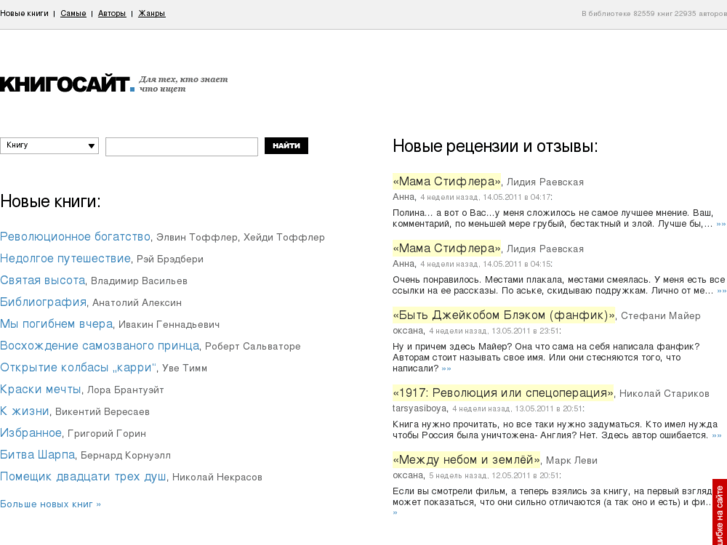The height and width of the screenshot is (545, 727).
Task: Open book Открытие колбасы „карри“
Action: [x=78, y=367]
